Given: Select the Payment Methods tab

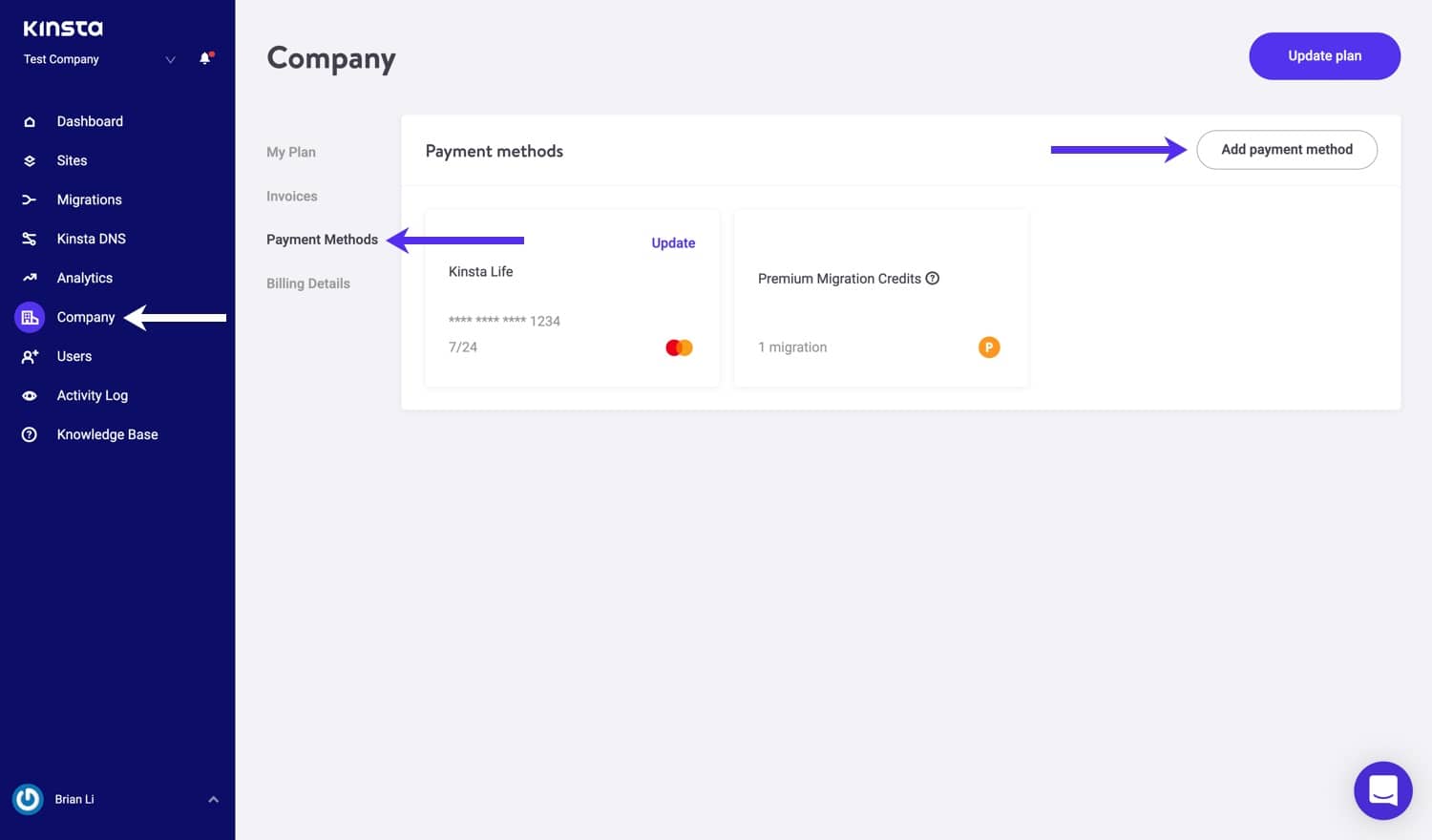Looking at the screenshot, I should (322, 240).
